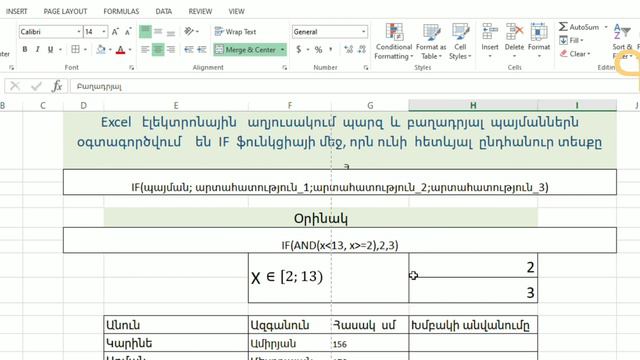
Task: Select the Օրինակ heading cell
Action: 320,218
